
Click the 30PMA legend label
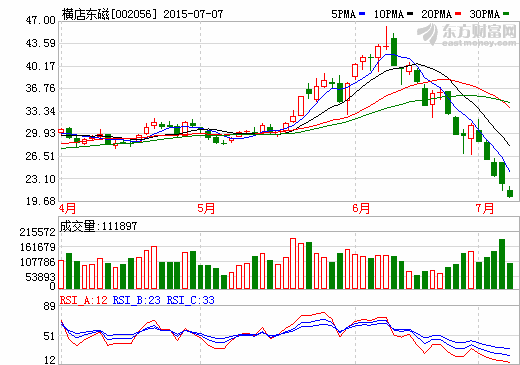coord(485,14)
